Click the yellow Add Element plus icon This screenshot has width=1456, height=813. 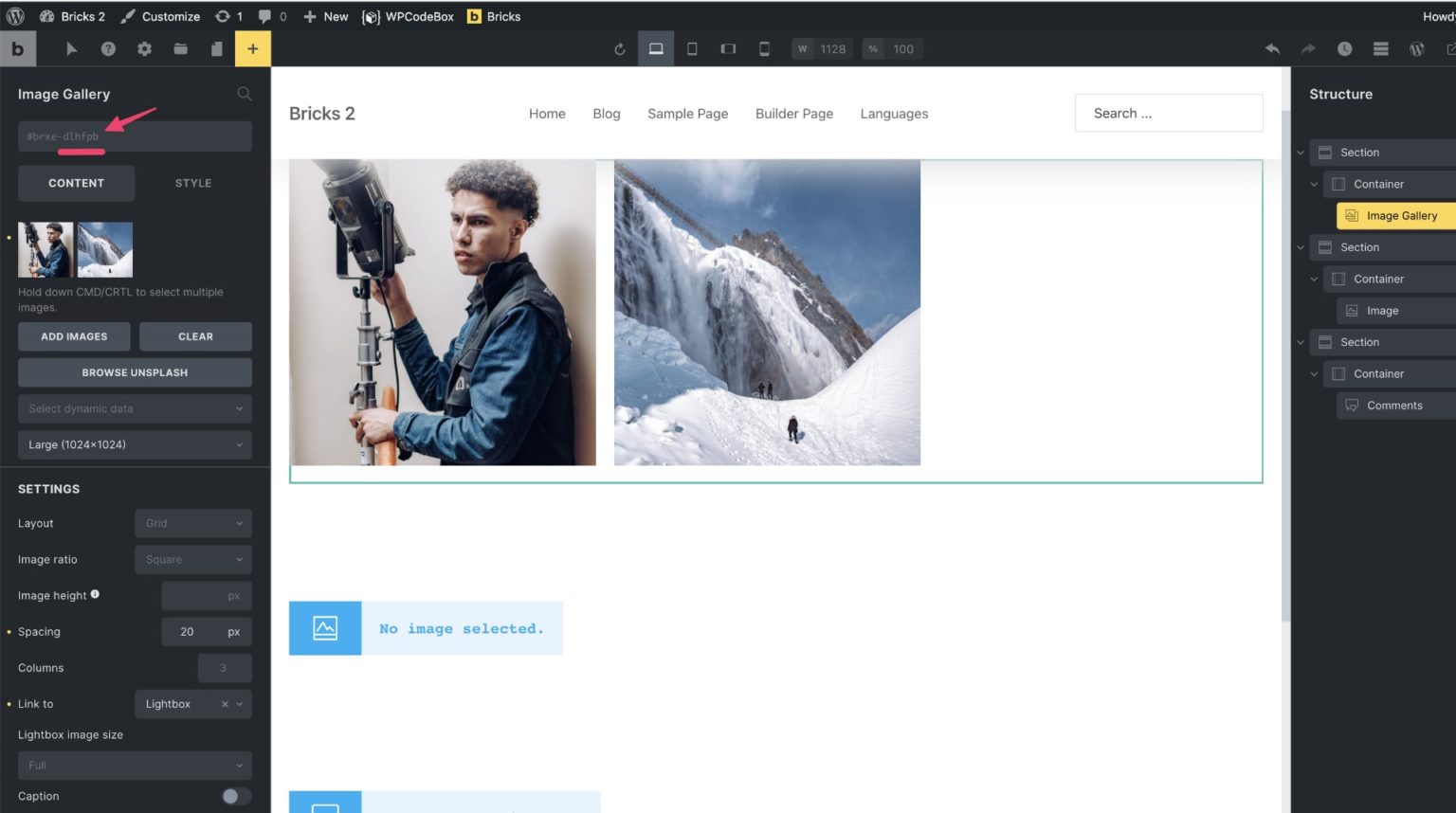click(x=252, y=48)
